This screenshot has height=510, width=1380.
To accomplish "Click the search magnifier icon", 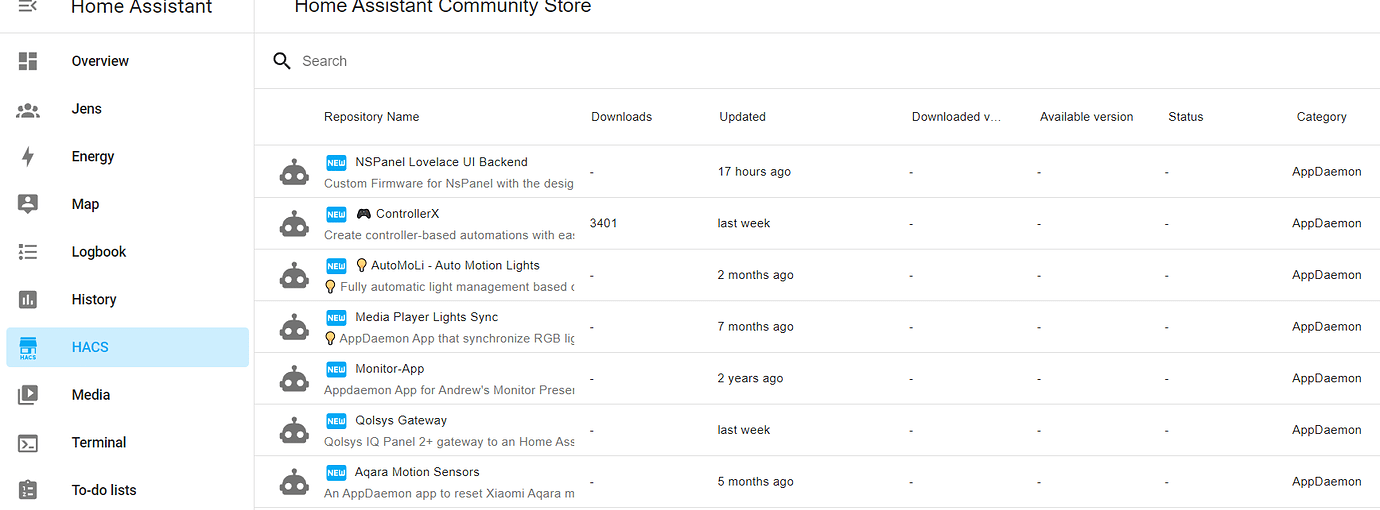I will pyautogui.click(x=282, y=61).
